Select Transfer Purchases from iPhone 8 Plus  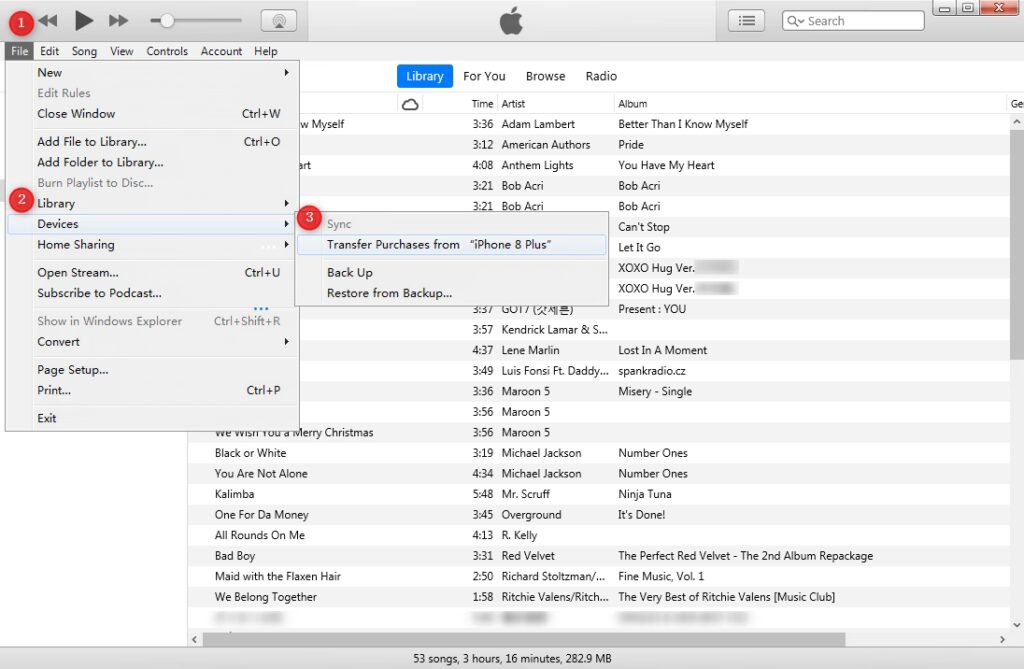[439, 244]
